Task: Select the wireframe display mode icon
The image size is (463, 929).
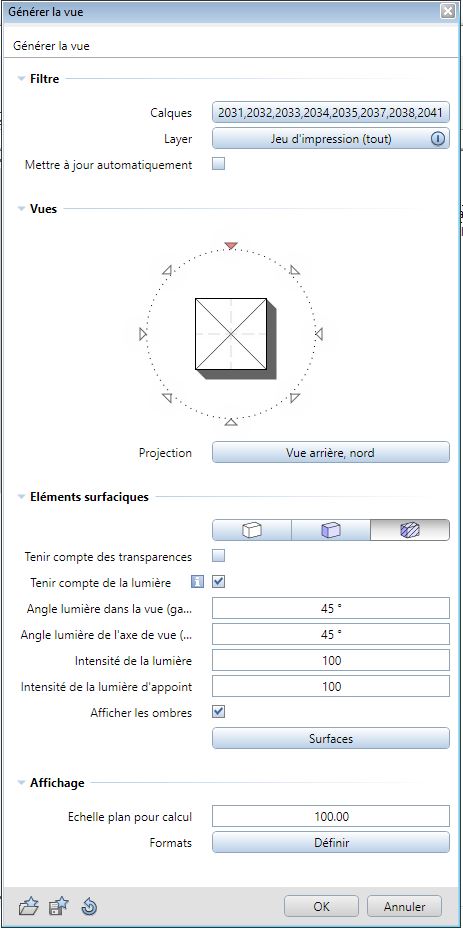Action: tap(252, 530)
